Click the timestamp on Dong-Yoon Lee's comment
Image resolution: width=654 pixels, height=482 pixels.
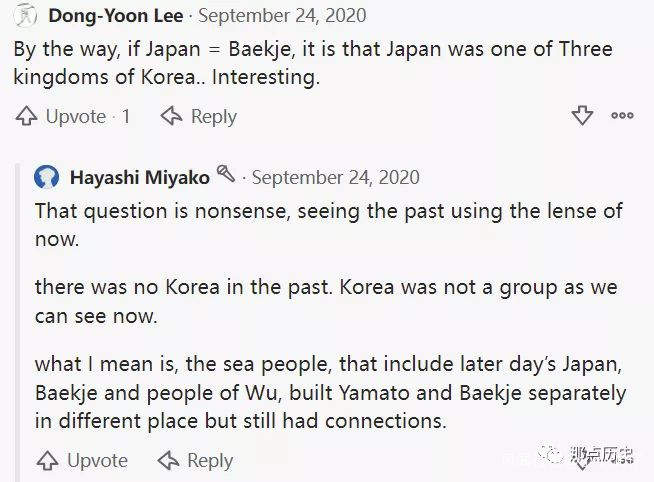point(283,16)
